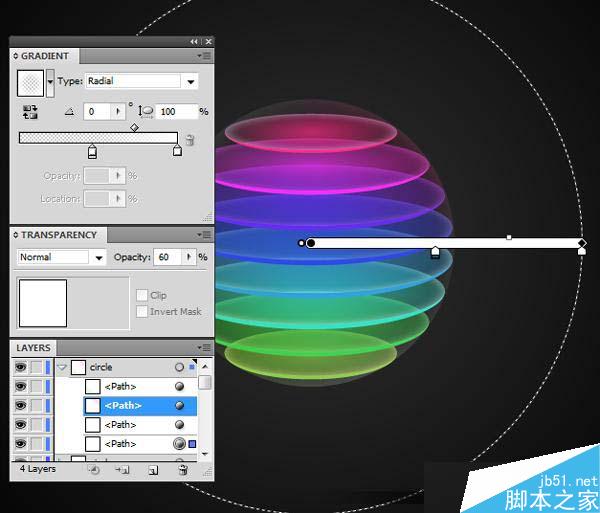Collapse the panels with the double-arrow icon
Screen dimensions: 600x513
click(194, 42)
